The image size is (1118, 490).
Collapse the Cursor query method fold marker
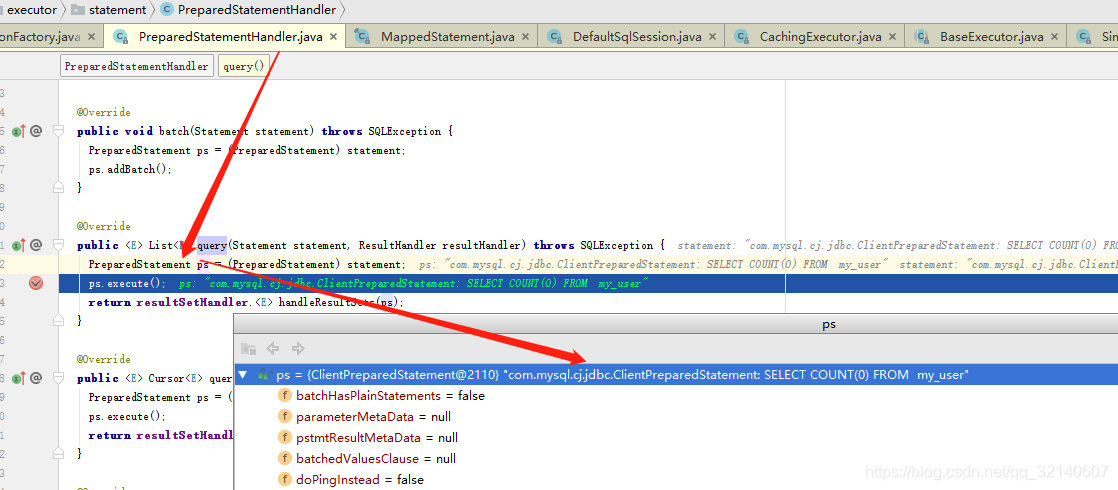coord(58,378)
